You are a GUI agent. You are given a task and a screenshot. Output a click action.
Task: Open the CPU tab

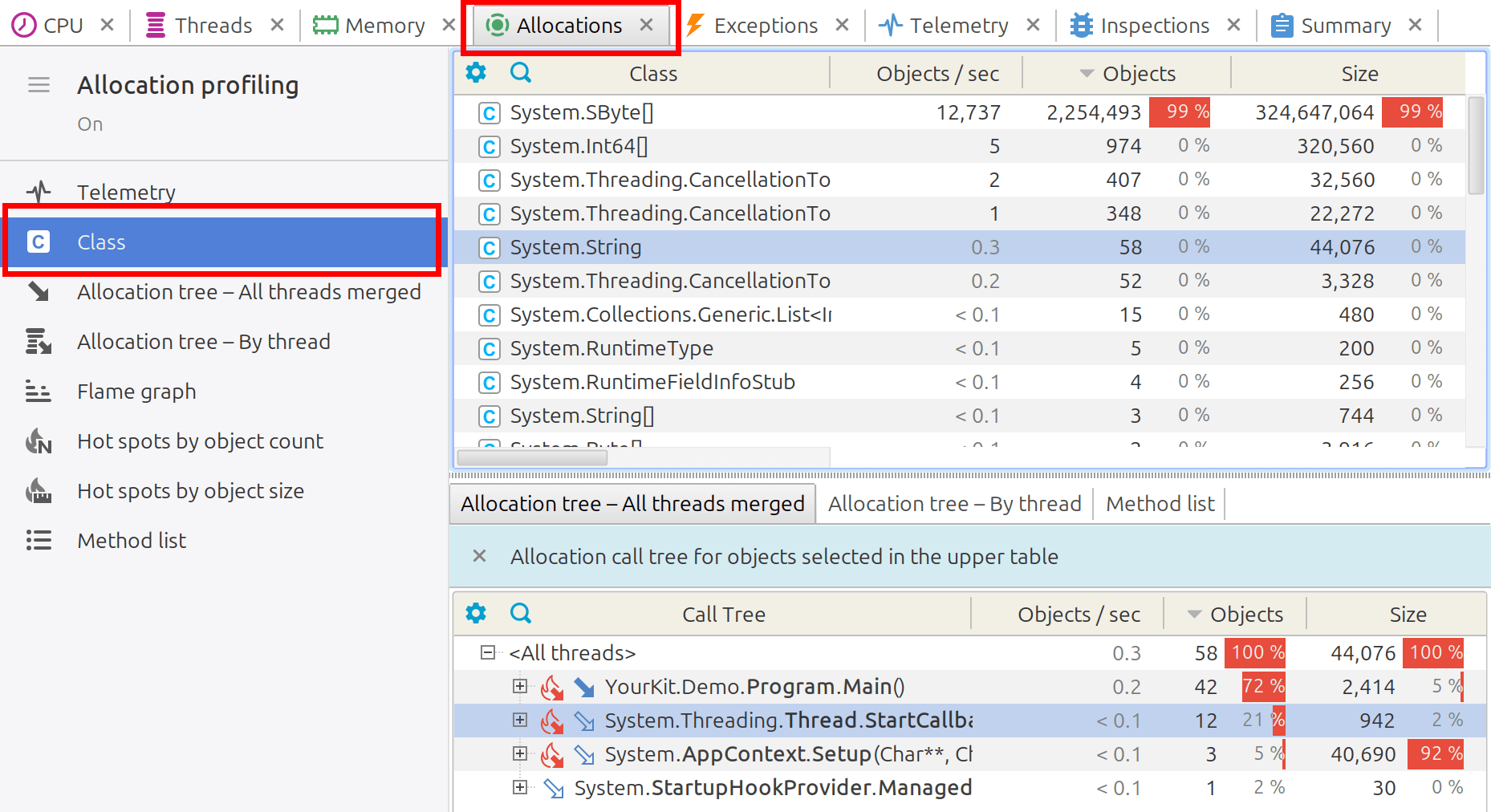tap(47, 26)
